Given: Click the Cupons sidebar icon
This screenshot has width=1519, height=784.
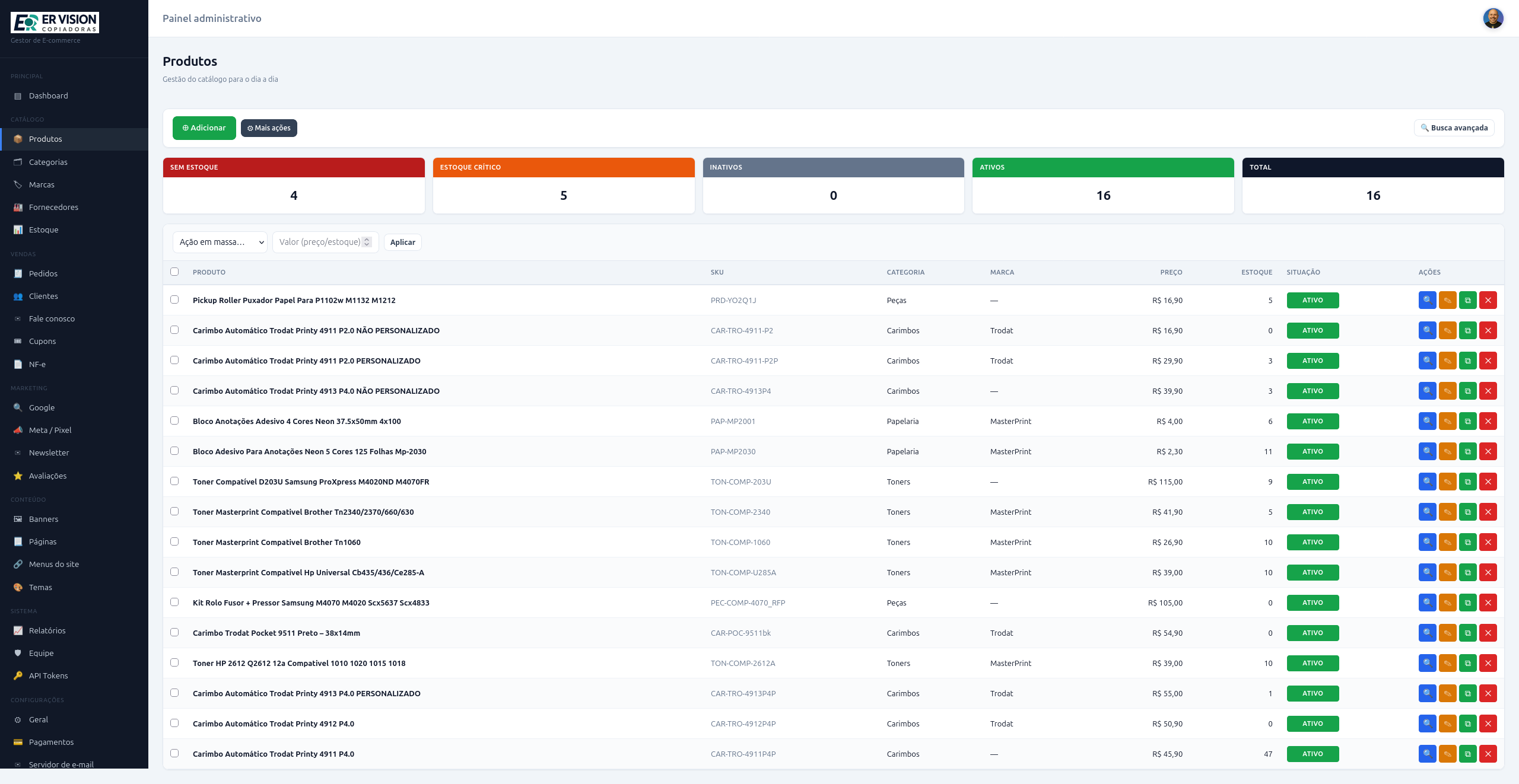Looking at the screenshot, I should pyautogui.click(x=18, y=341).
